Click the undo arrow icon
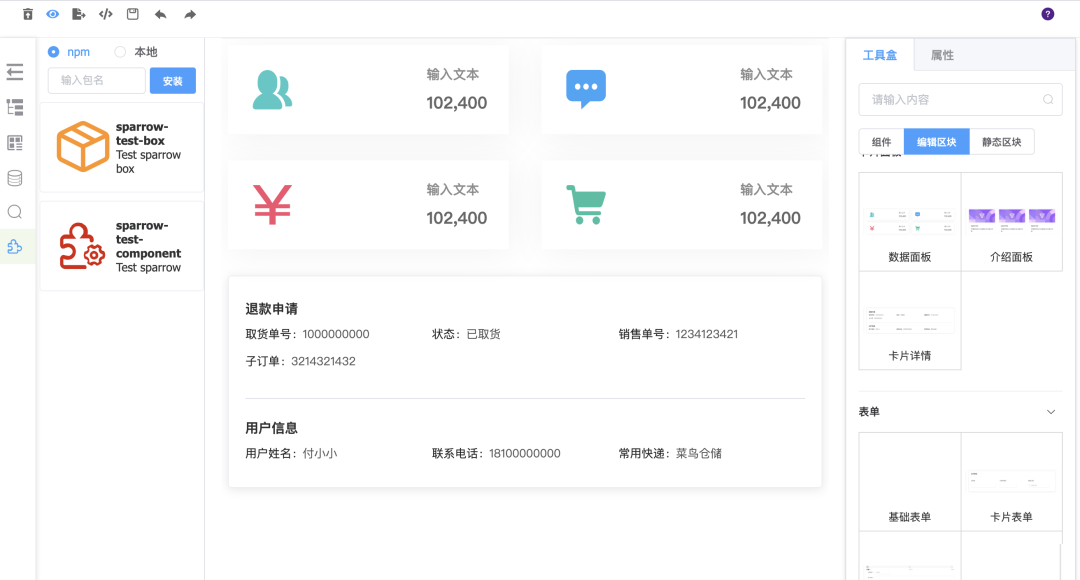 pos(161,14)
